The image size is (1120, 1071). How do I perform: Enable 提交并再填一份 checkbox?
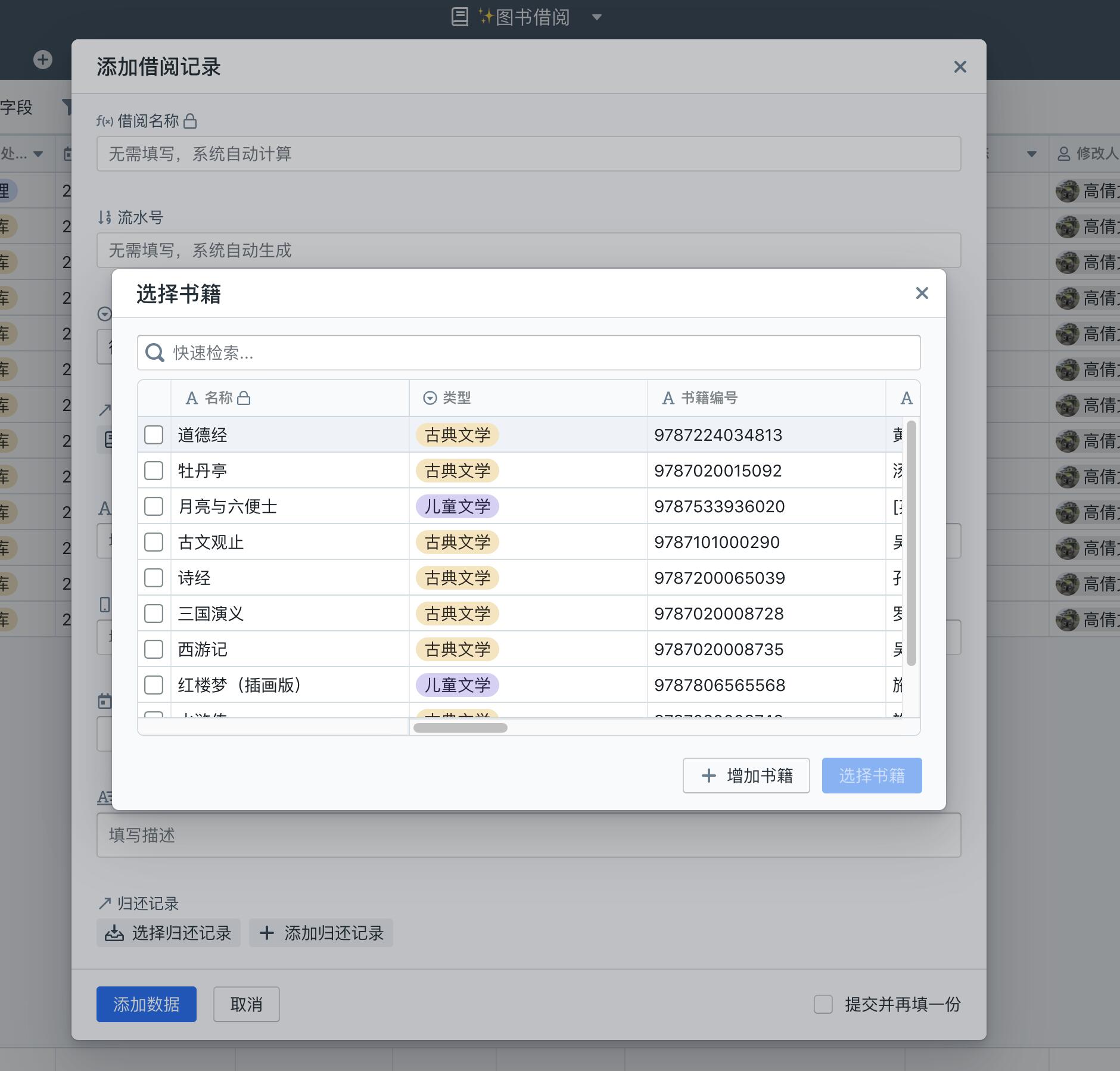click(823, 1004)
